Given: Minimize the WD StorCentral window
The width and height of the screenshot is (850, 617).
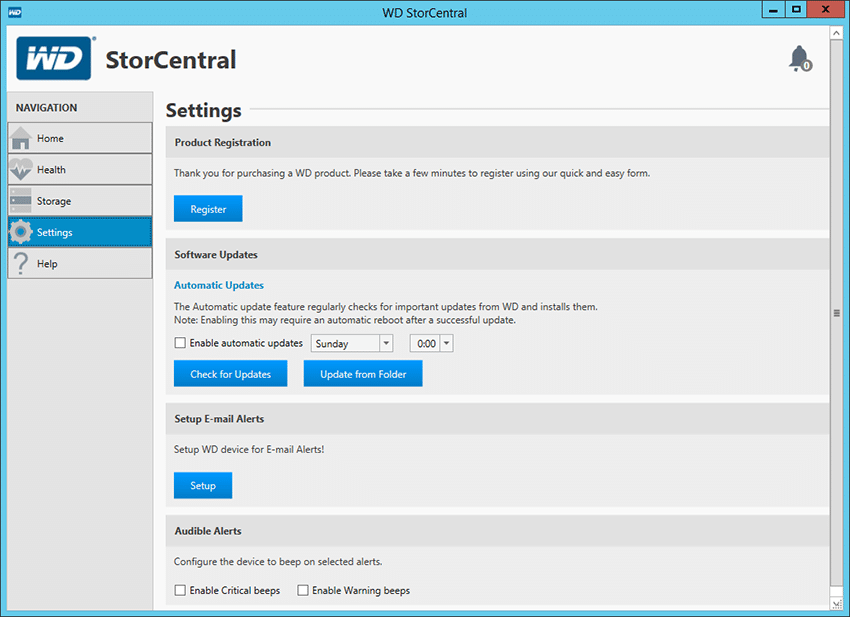Looking at the screenshot, I should pos(773,10).
